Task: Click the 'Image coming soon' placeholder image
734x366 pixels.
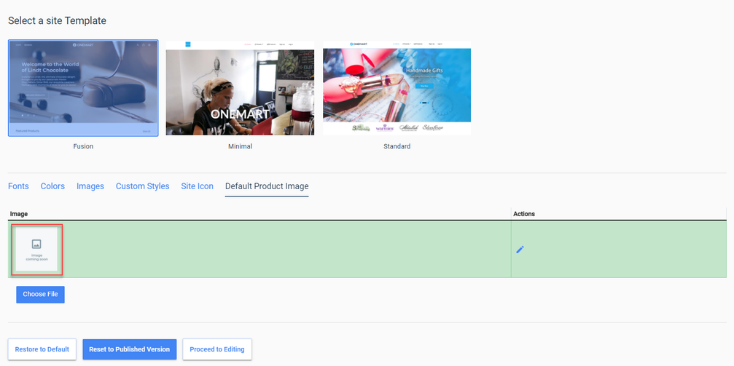Action: 37,249
